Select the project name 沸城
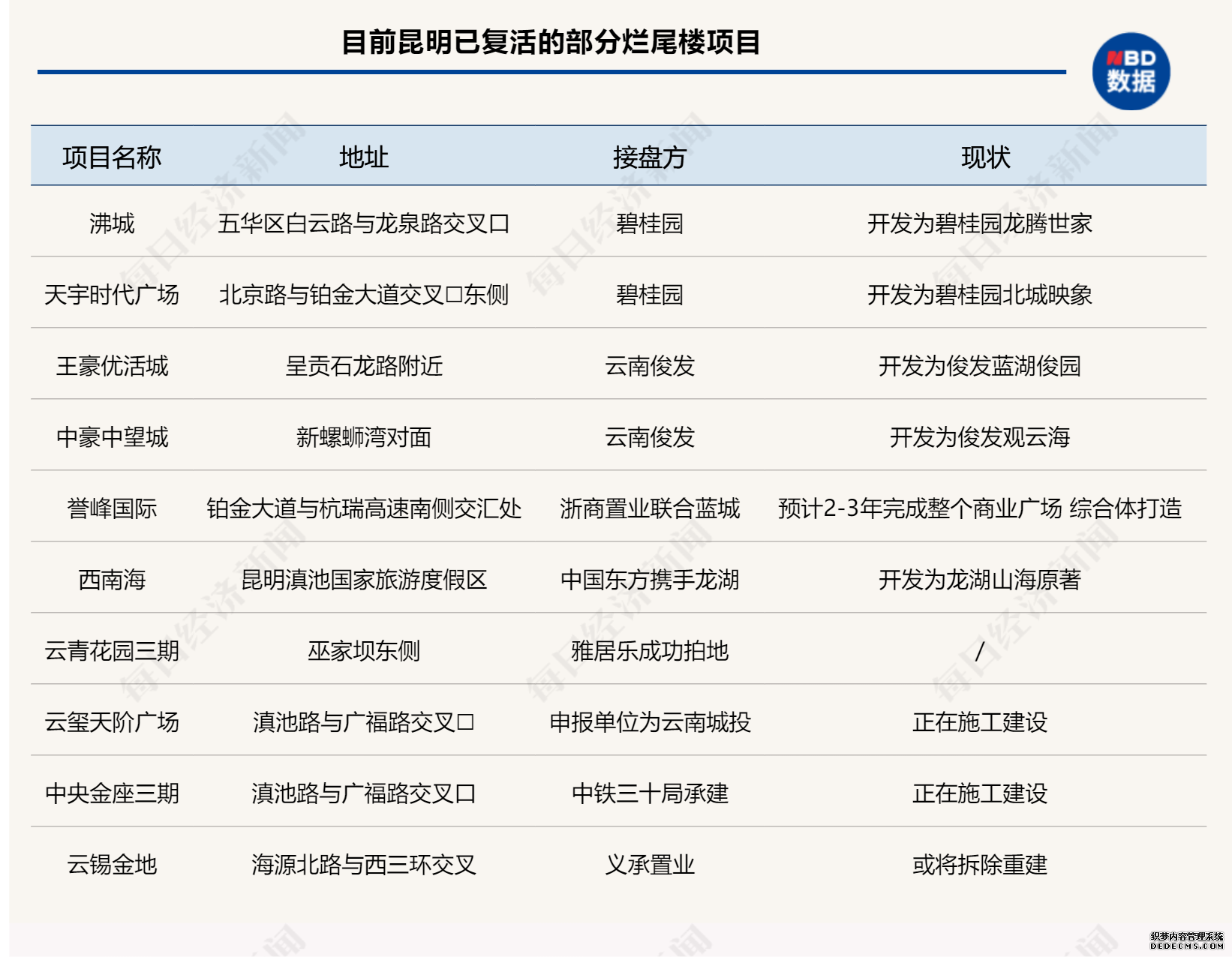Screen dimensions: 1232x957 112,223
